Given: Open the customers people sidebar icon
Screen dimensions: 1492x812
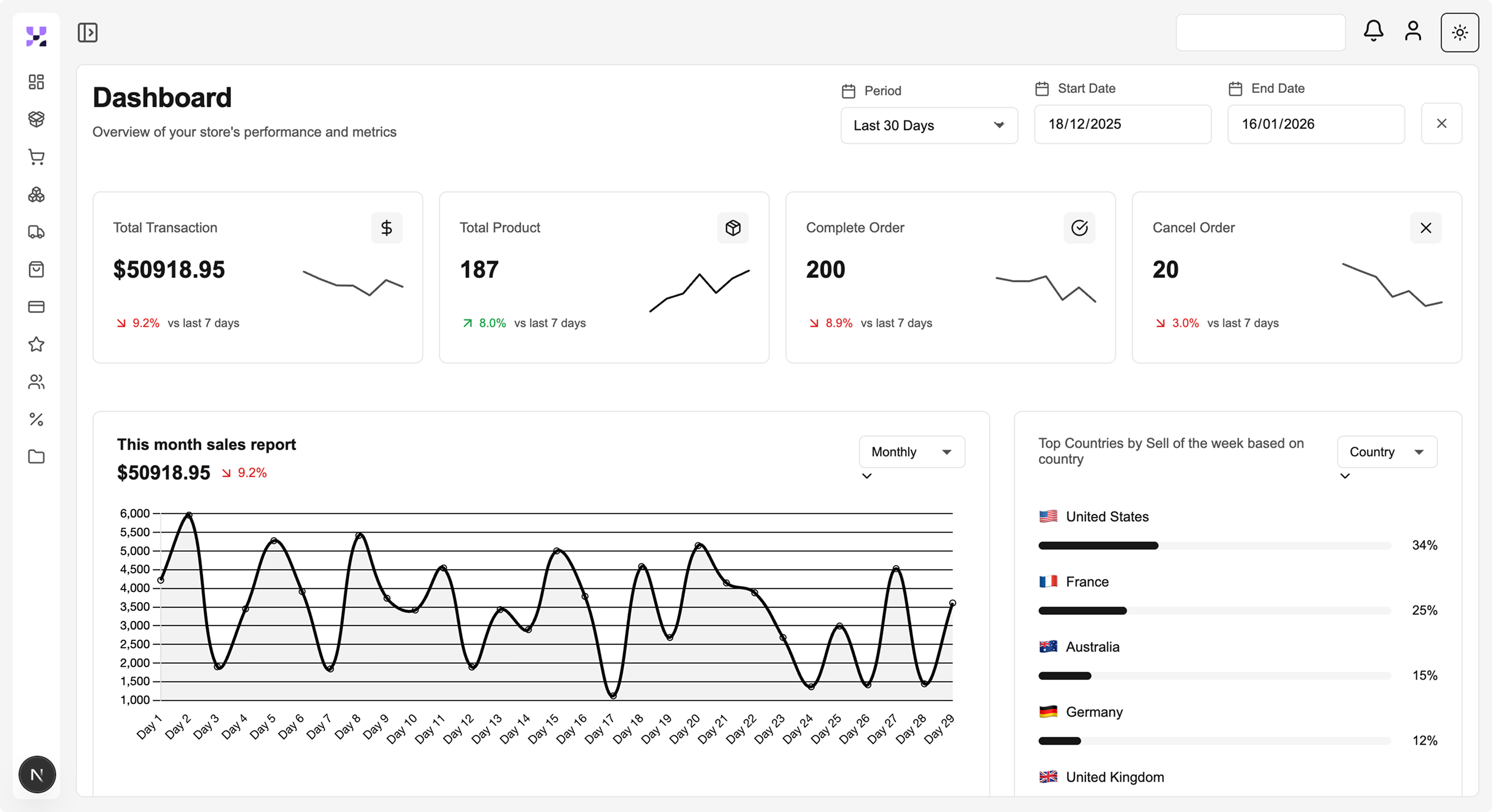Looking at the screenshot, I should coord(37,382).
